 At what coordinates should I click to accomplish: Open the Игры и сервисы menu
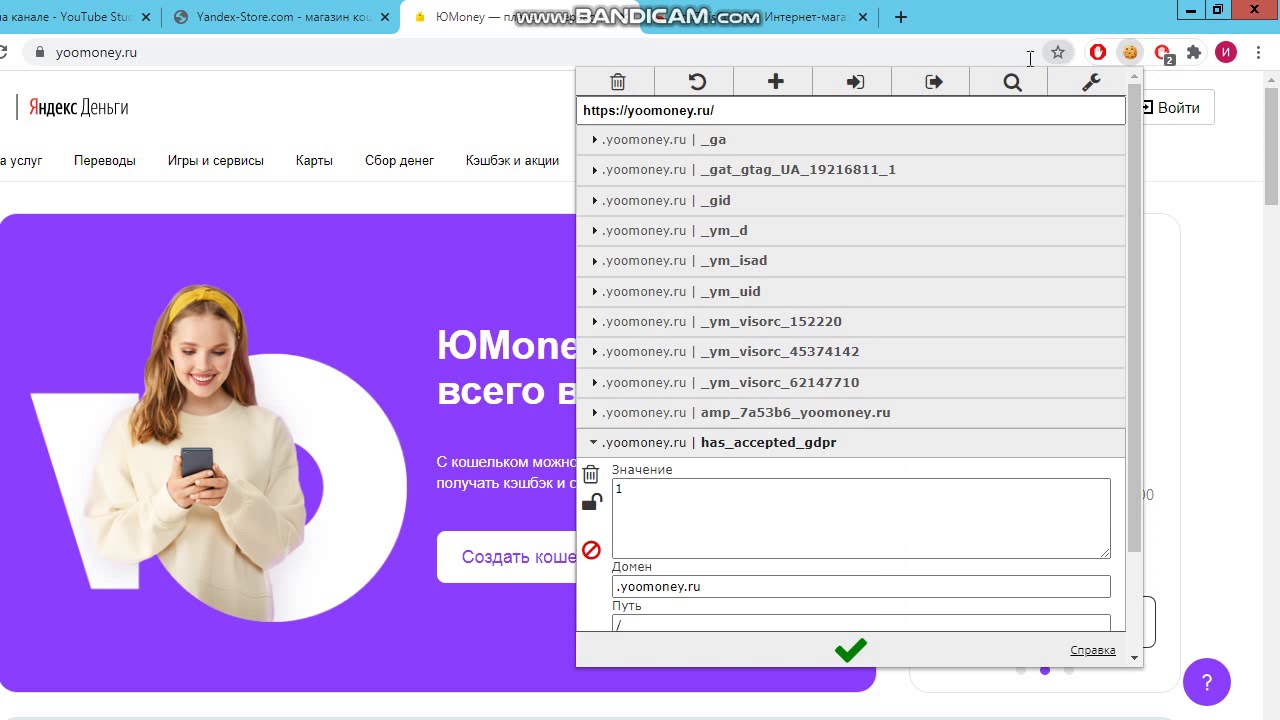tap(216, 161)
